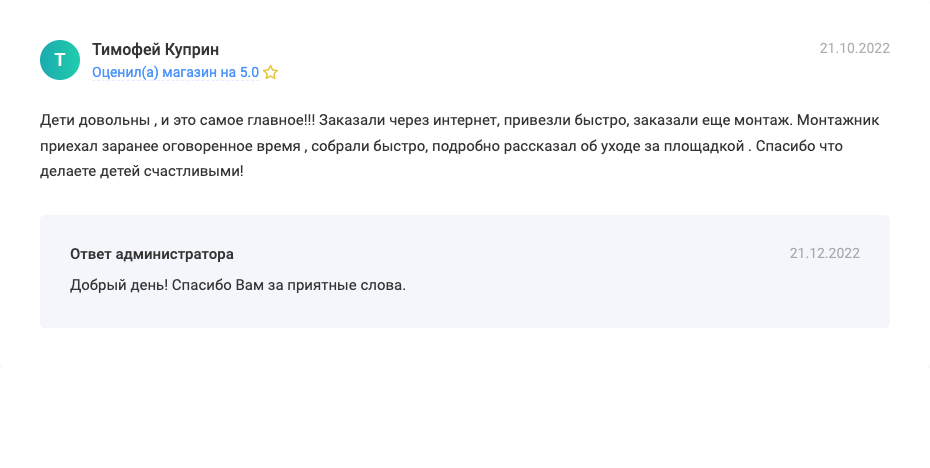Click 'приехал заранее оговоренное время' in the review
This screenshot has width=930, height=468.
point(170,146)
